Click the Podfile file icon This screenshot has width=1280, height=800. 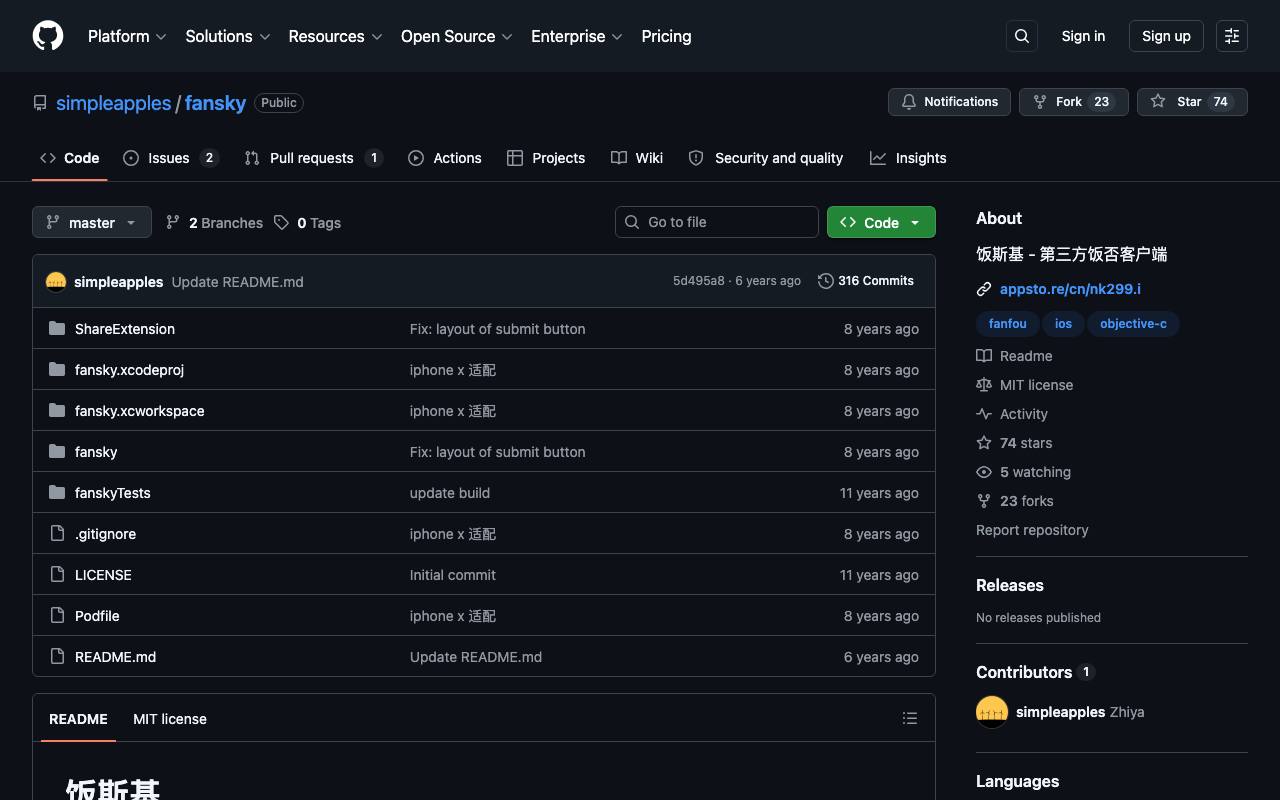[x=57, y=616]
